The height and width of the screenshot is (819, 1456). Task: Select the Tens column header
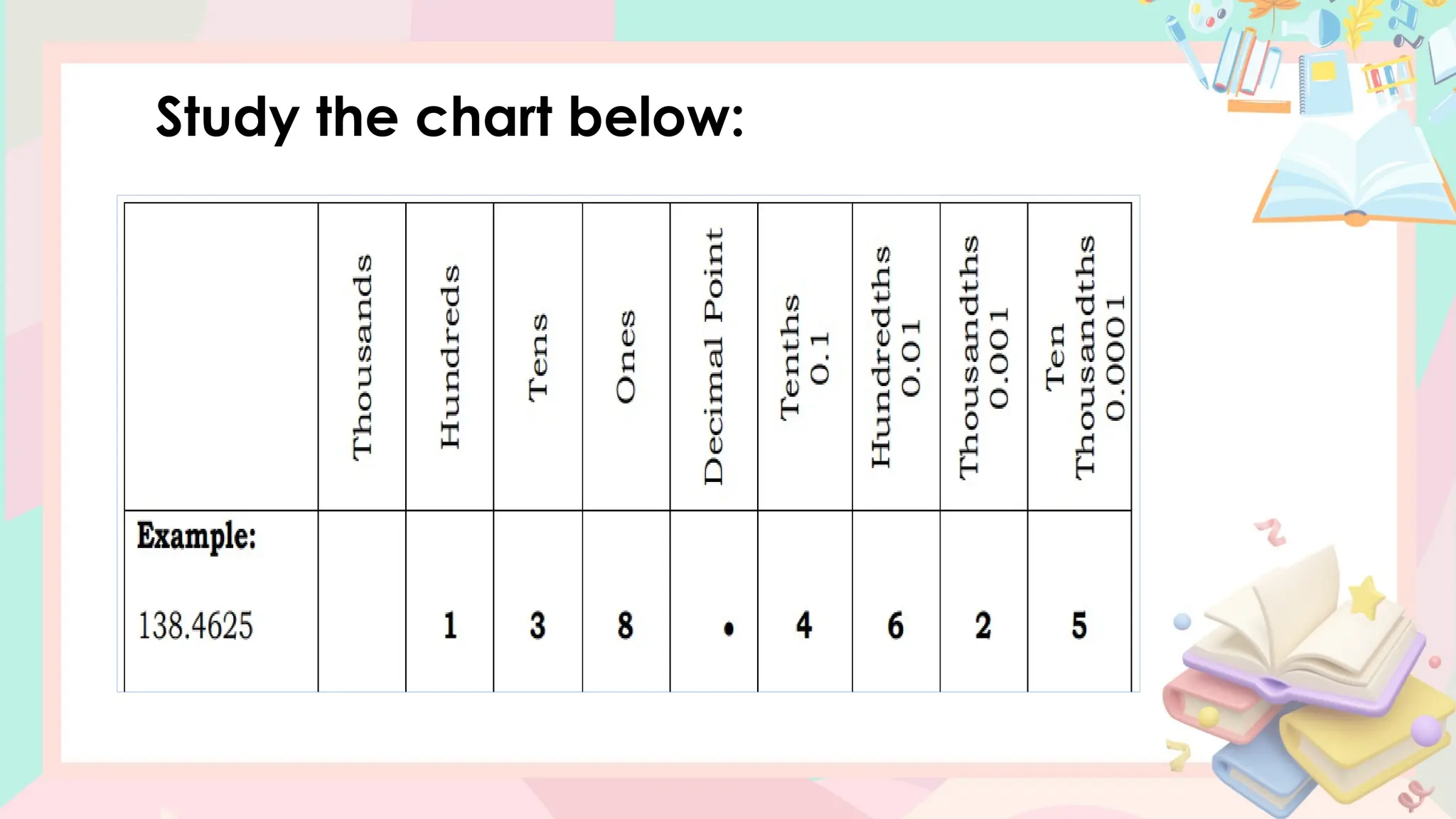pos(538,357)
